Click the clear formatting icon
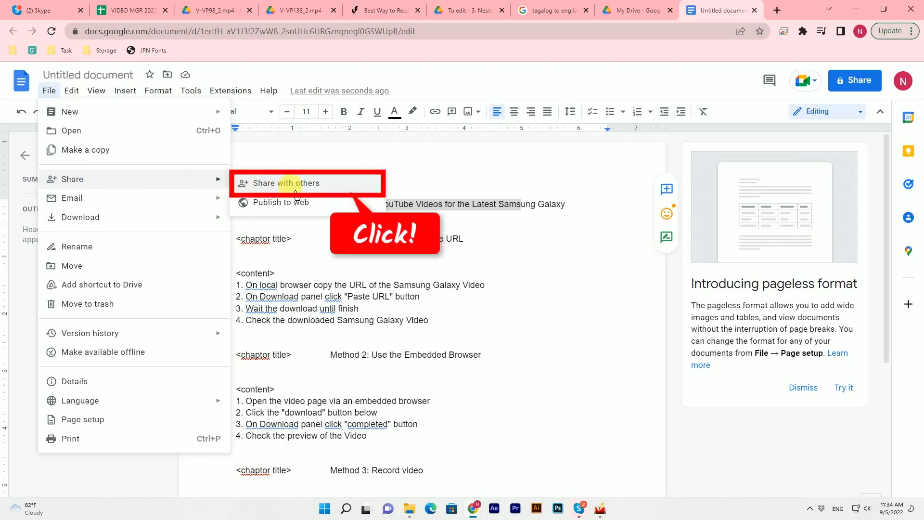 pyautogui.click(x=703, y=111)
